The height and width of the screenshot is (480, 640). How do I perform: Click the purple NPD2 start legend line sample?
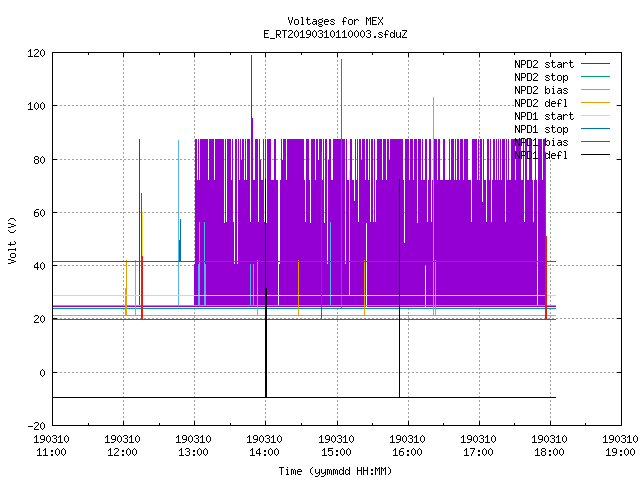point(595,64)
